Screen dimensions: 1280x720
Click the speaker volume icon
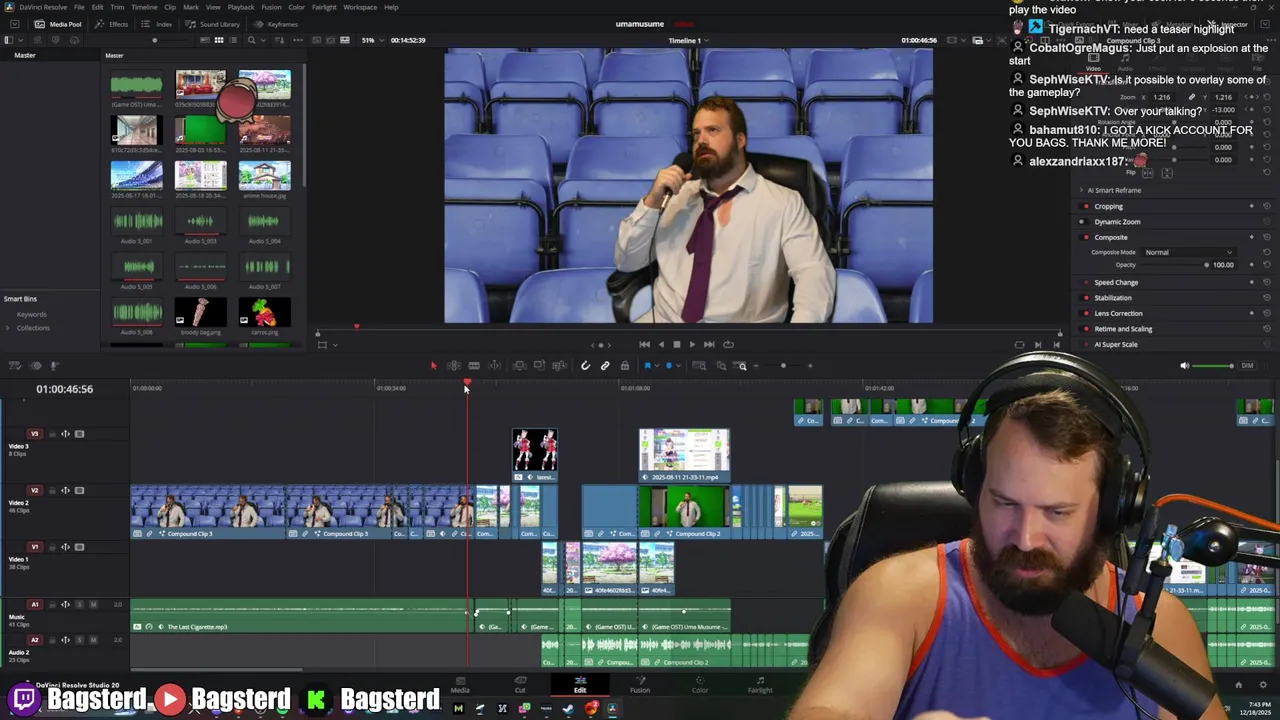pyautogui.click(x=1185, y=366)
